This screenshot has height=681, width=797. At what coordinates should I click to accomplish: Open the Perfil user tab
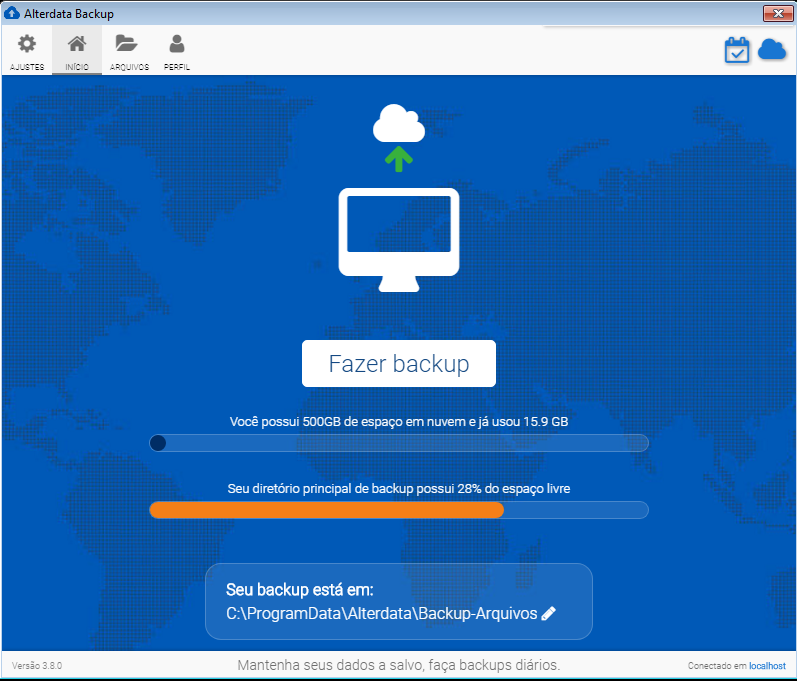coord(177,51)
